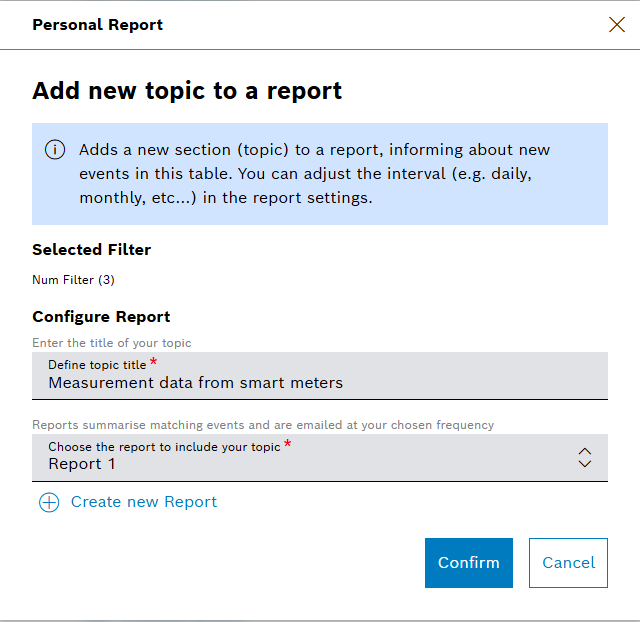
Task: Follow the 'Create new Report' link
Action: (143, 502)
